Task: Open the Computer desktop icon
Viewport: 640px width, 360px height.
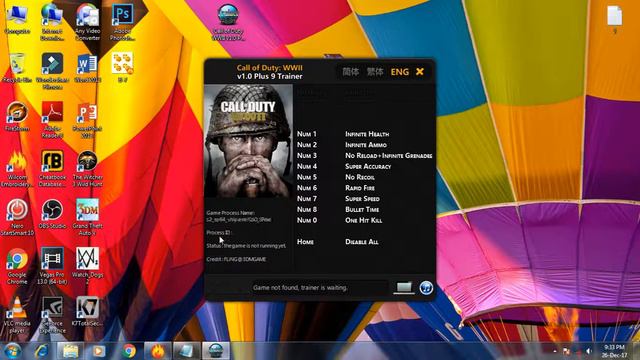Action: [x=17, y=18]
